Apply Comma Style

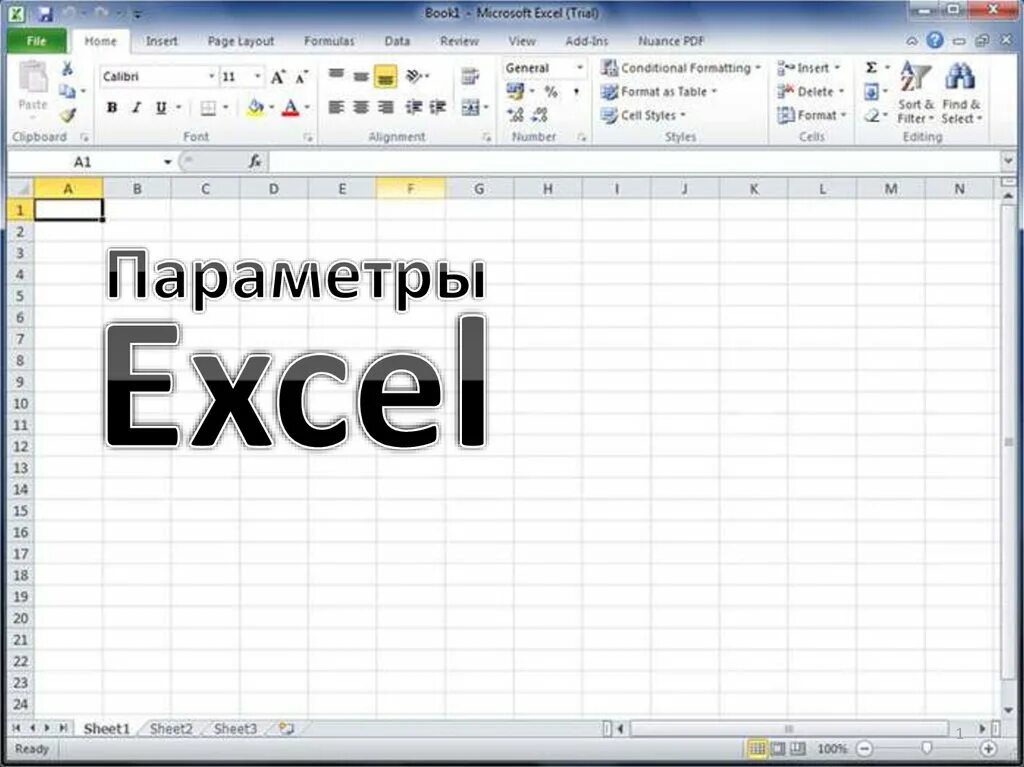click(x=576, y=91)
